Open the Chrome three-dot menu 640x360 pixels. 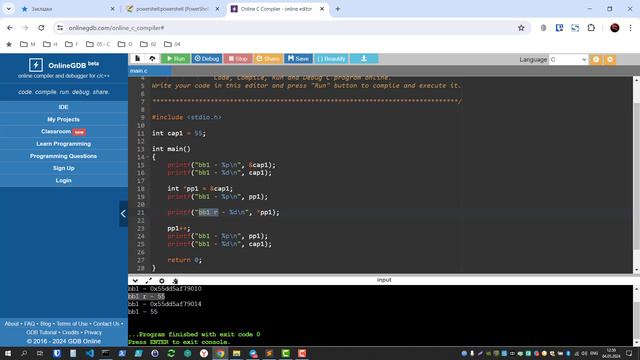point(631,28)
